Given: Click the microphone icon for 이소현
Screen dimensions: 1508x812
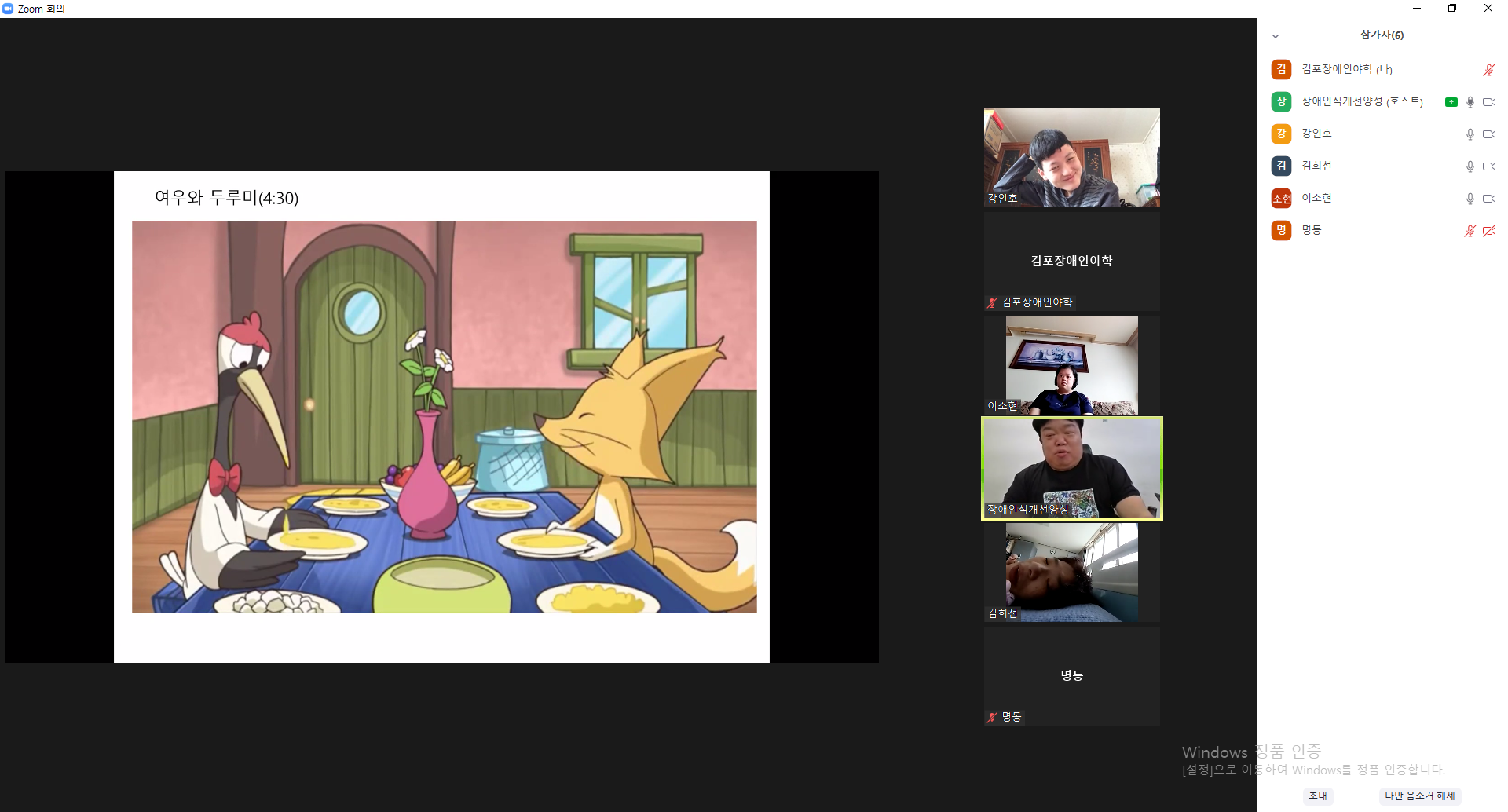Looking at the screenshot, I should [1470, 199].
